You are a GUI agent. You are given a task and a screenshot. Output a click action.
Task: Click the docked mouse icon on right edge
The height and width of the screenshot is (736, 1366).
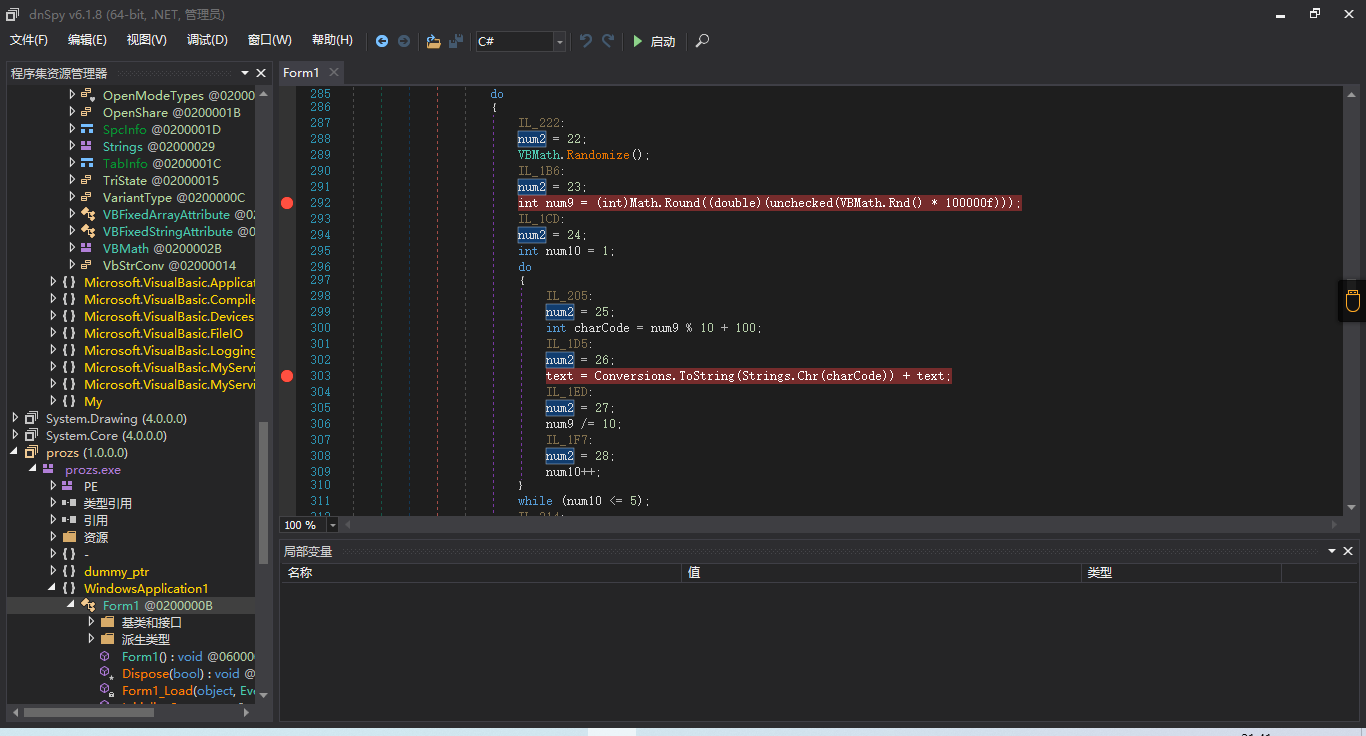pos(1352,301)
